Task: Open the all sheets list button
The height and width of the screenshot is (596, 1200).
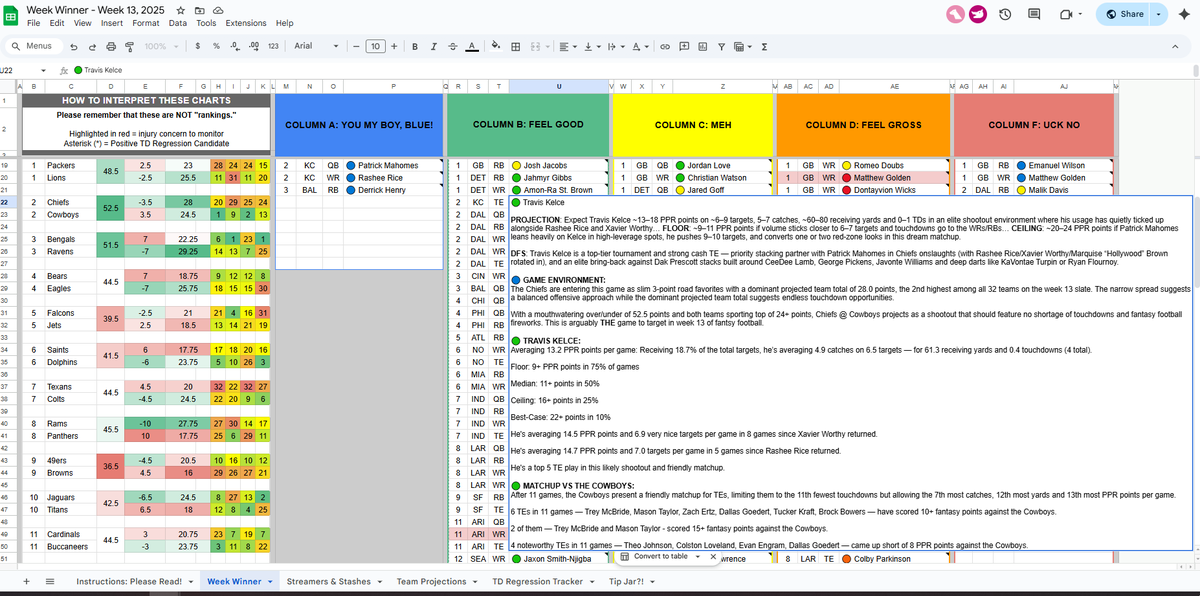Action: [50, 581]
